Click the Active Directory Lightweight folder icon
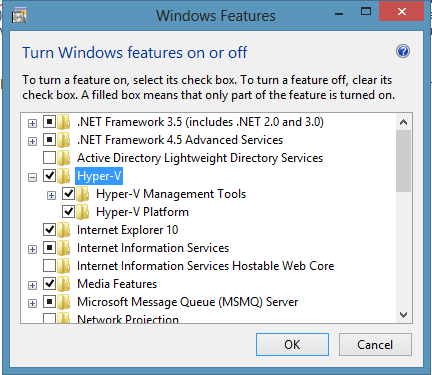 63,158
